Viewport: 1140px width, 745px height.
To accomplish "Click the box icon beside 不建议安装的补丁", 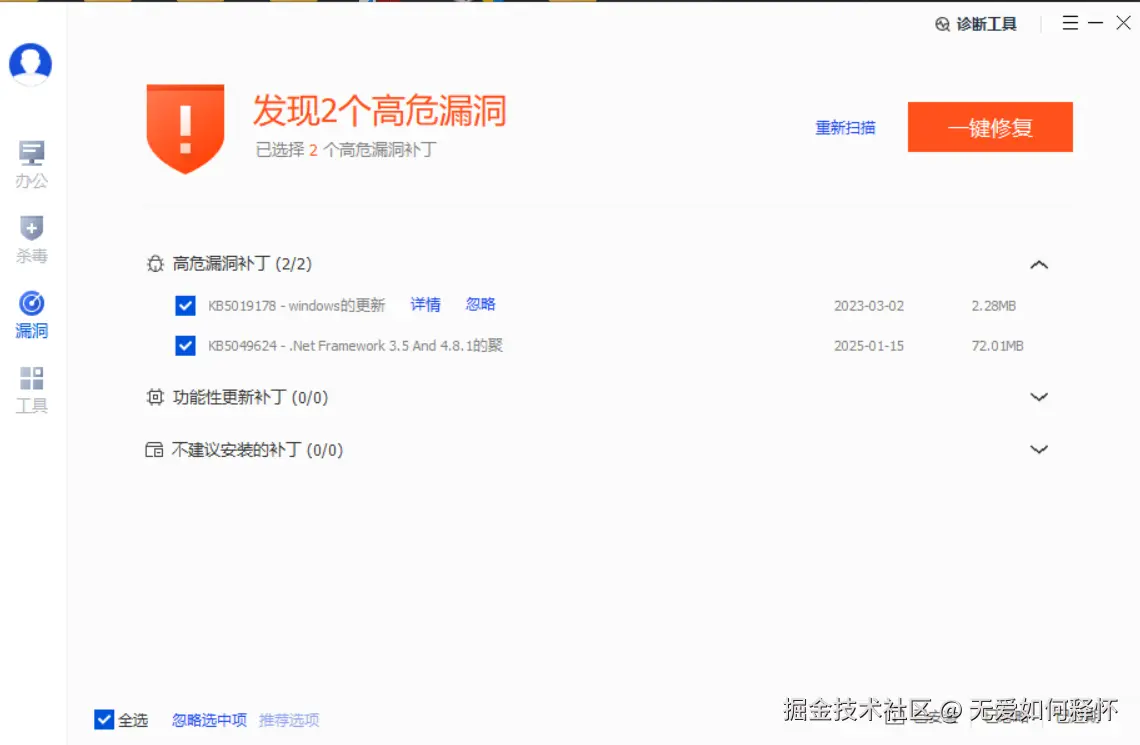I will pyautogui.click(x=154, y=450).
